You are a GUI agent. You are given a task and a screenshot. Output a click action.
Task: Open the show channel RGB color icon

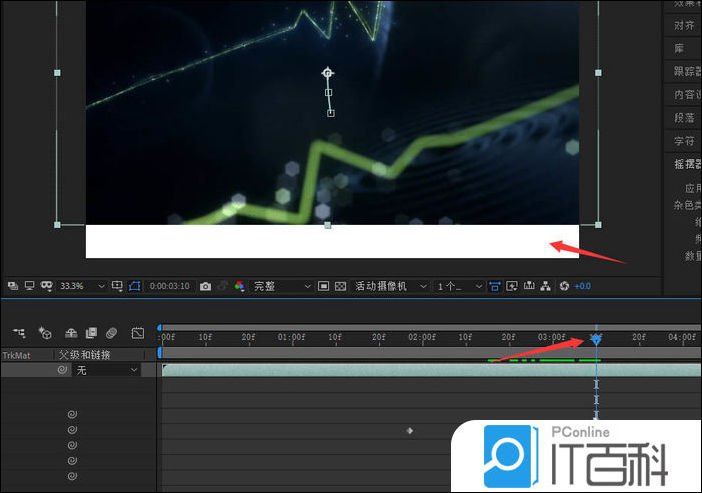click(240, 286)
